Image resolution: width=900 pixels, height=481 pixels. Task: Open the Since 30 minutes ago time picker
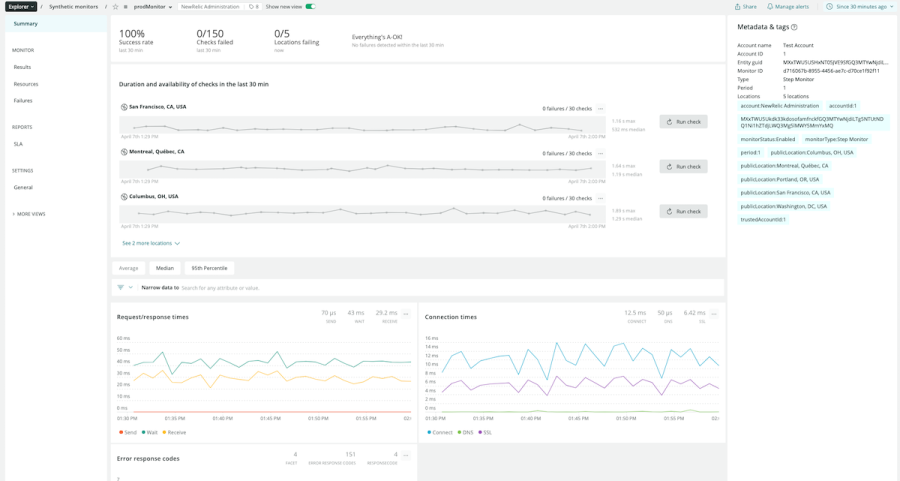click(x=860, y=7)
